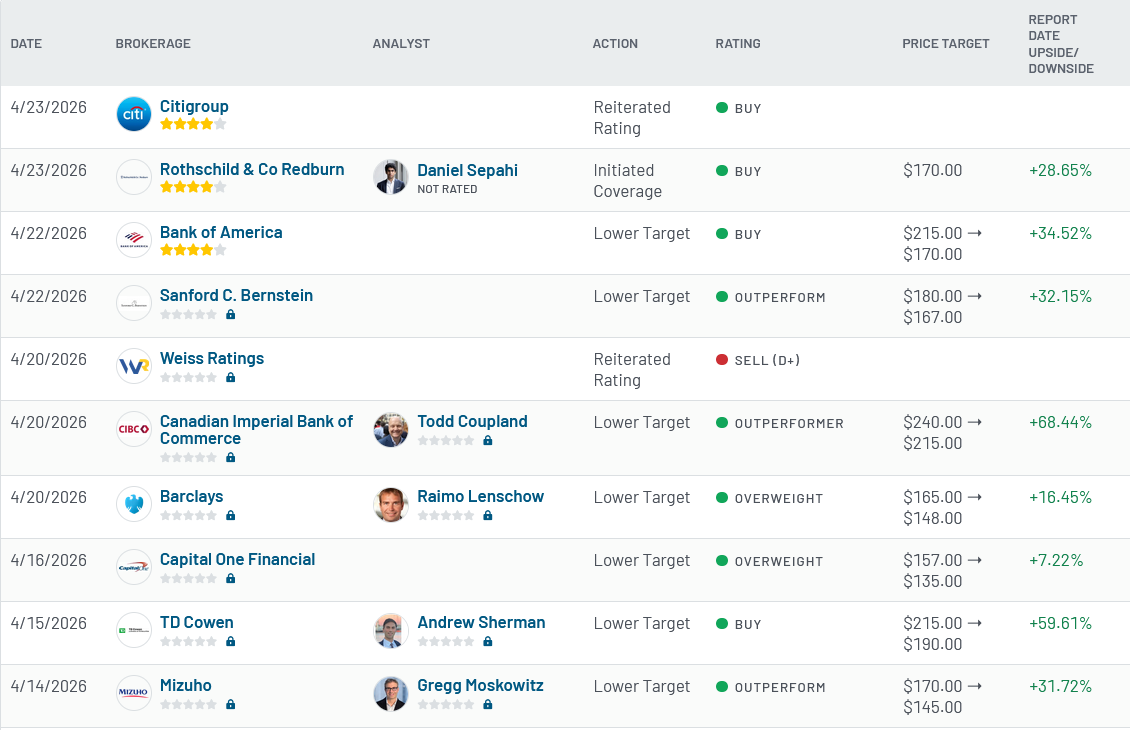The image size is (1130, 730).
Task: Click the Sanford C. Bernstein logo icon
Action: click(x=134, y=303)
